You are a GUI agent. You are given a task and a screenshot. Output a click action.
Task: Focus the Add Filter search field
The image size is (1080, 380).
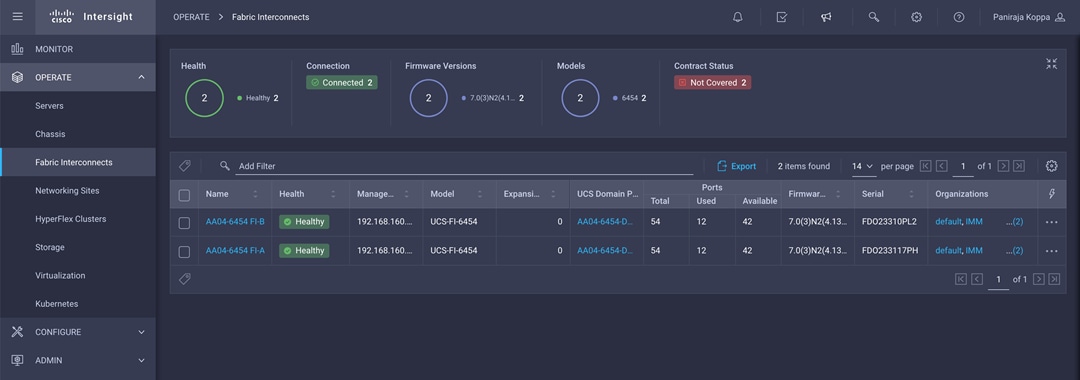click(x=464, y=167)
